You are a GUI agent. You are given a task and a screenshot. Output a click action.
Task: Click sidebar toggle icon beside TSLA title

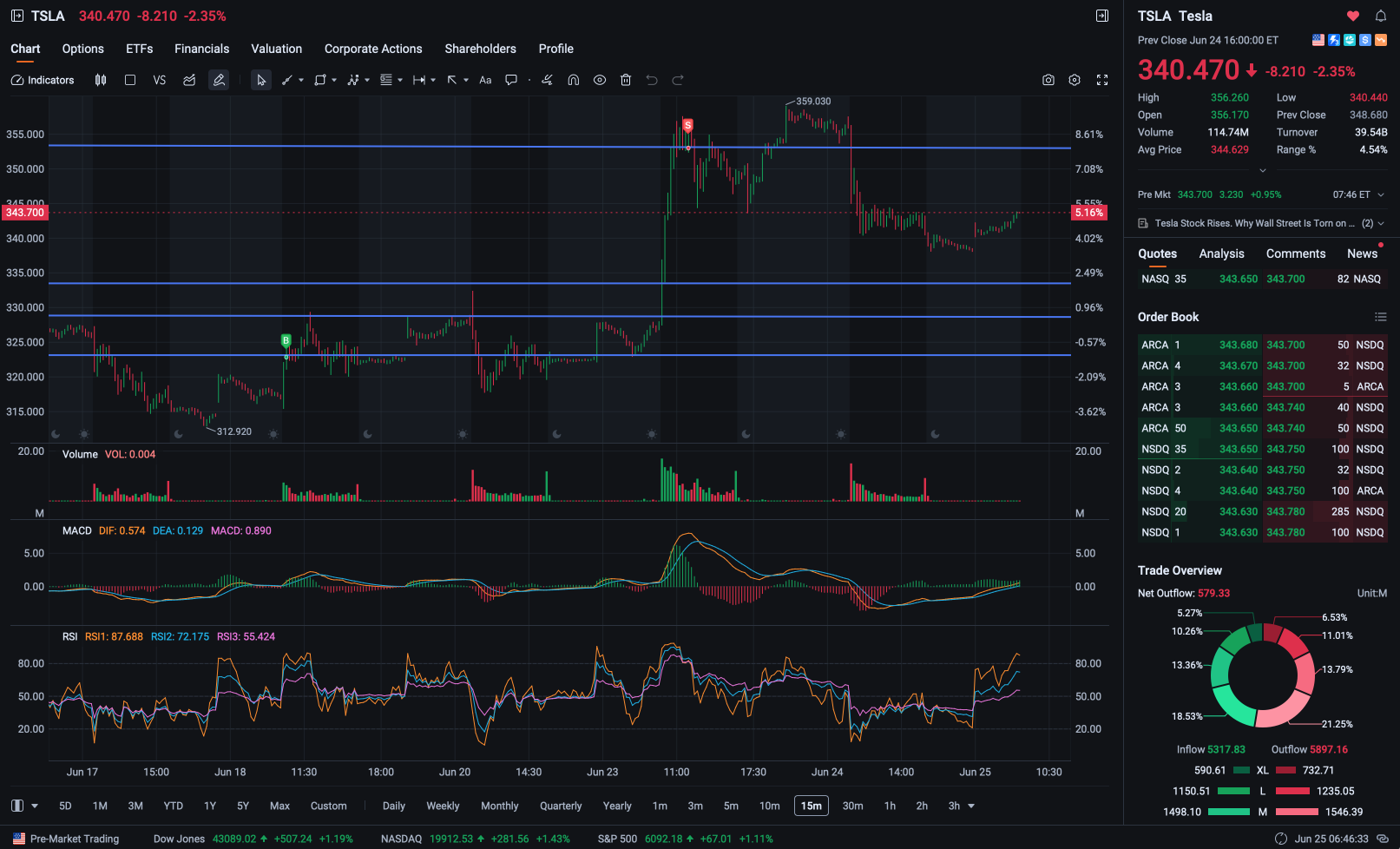point(17,16)
